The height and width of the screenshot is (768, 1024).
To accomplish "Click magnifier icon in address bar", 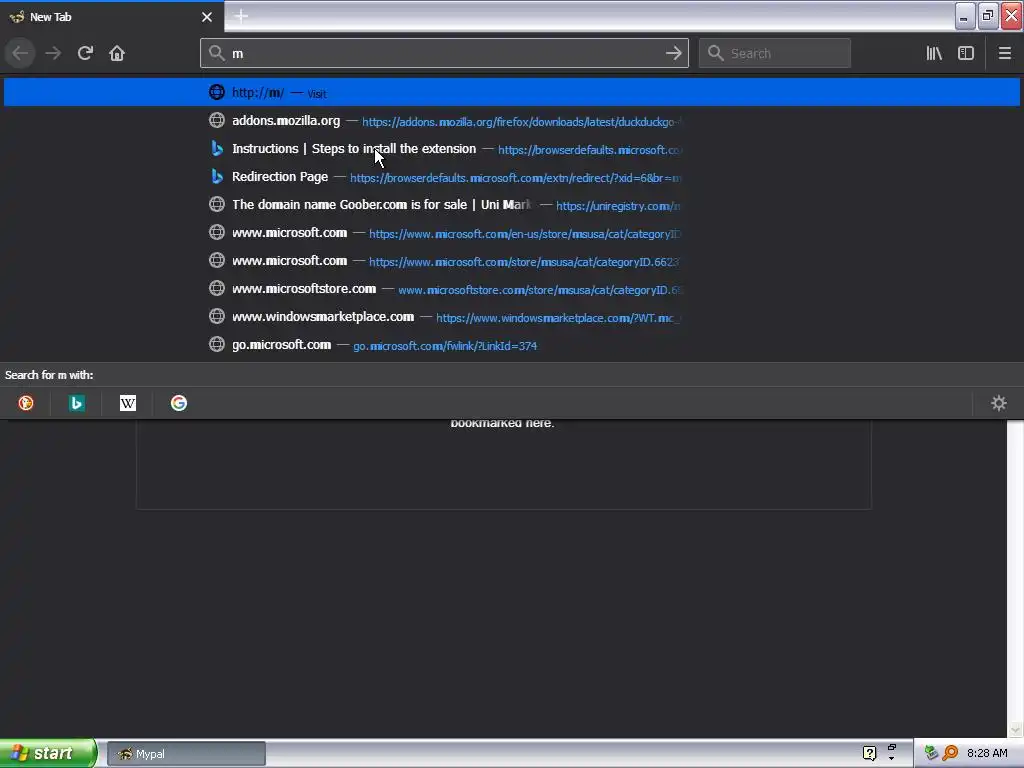I will (217, 53).
